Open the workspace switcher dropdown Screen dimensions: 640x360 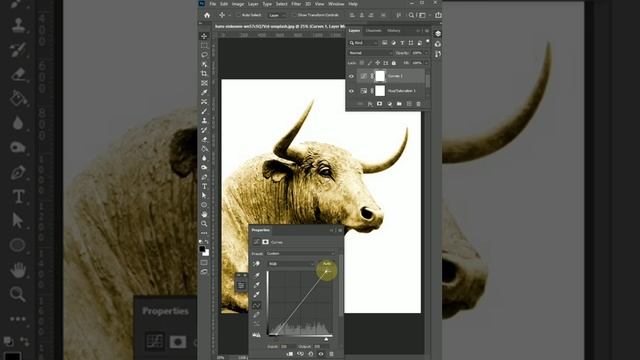[x=423, y=15]
